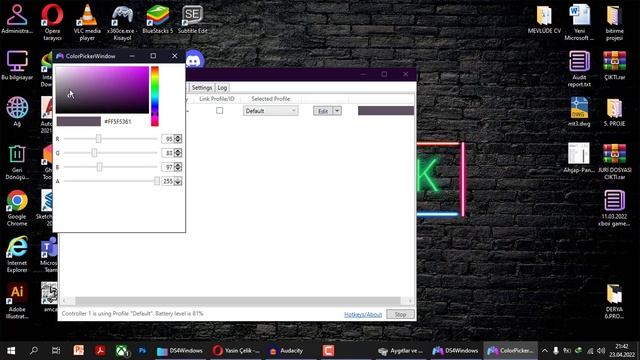Image resolution: width=640 pixels, height=360 pixels.
Task: Select the Ağ network desktop icon
Action: click(x=17, y=111)
